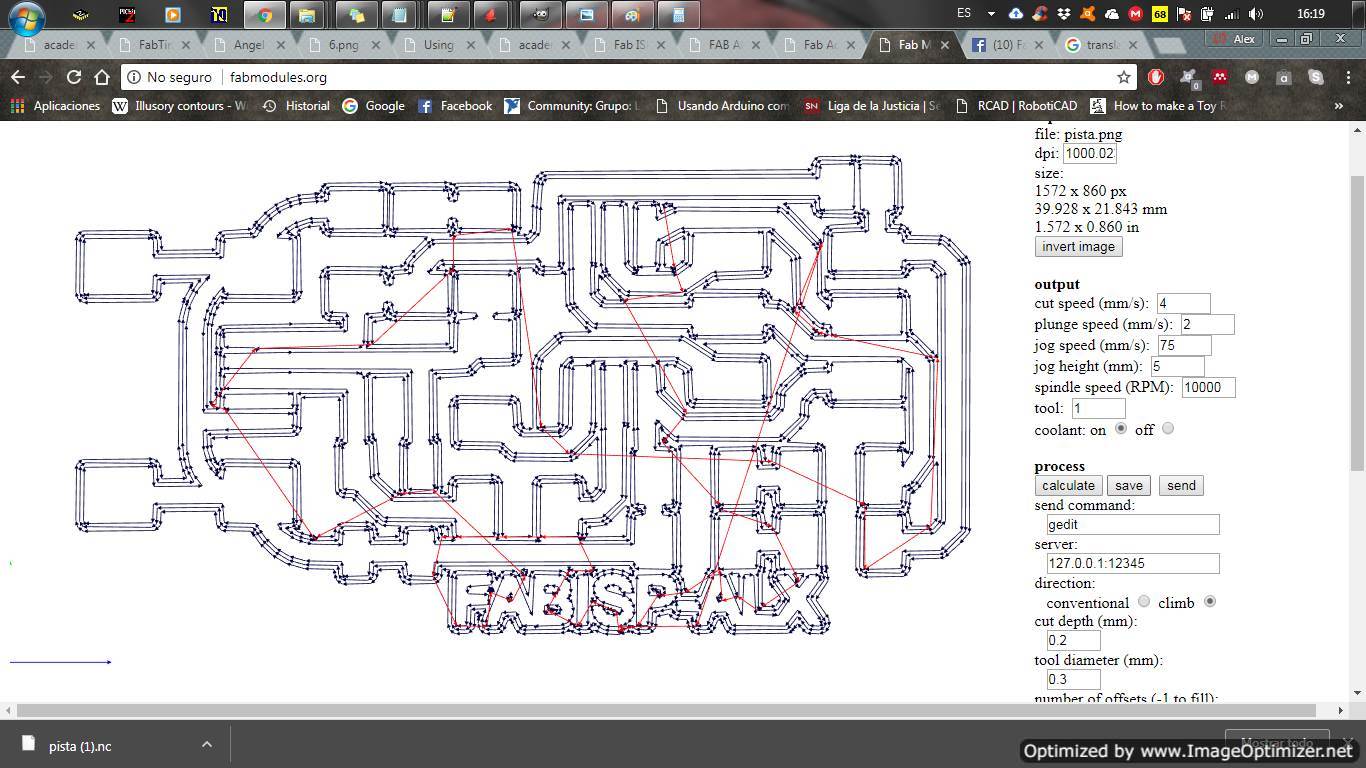Close the active Fab Modules tab

point(944,45)
